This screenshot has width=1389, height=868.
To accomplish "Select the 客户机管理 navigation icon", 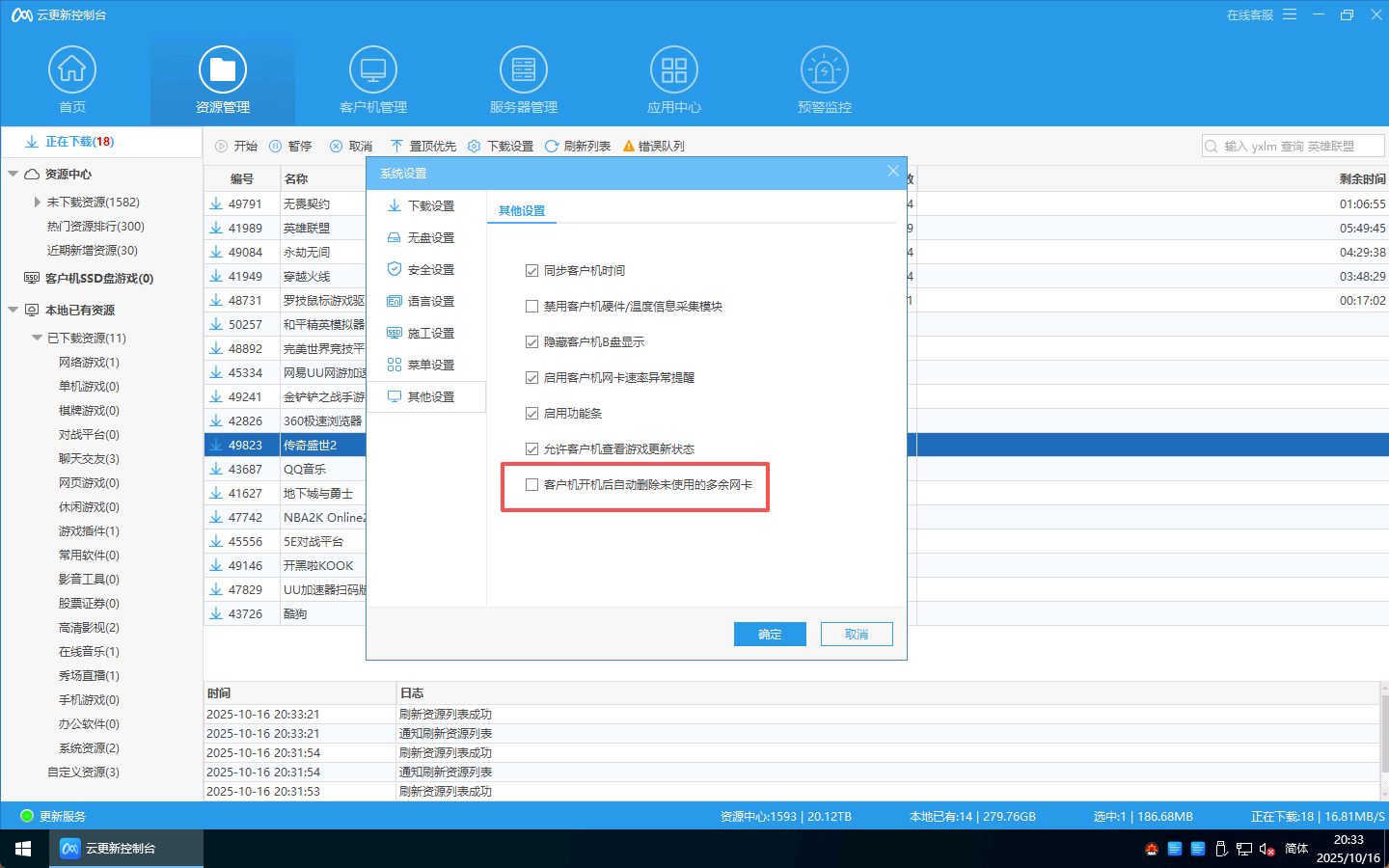I will 373,77.
